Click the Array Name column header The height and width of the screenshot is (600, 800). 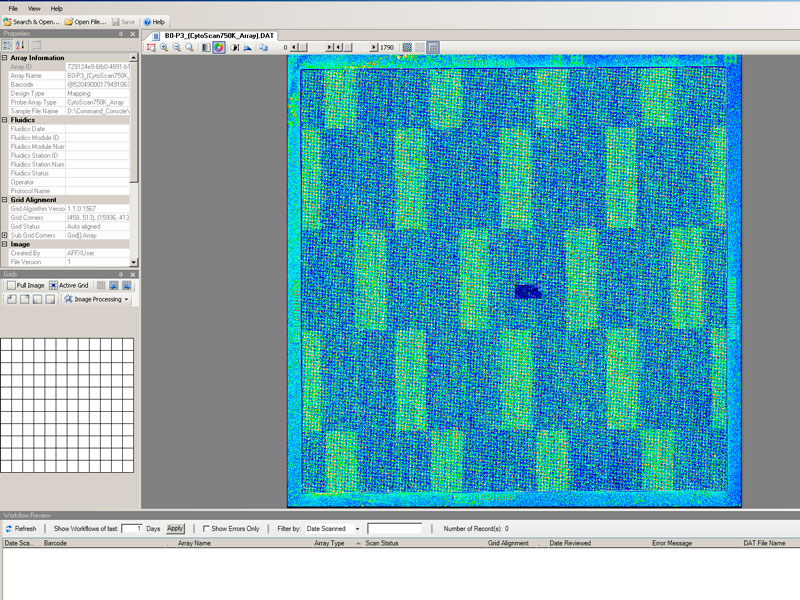[195, 543]
